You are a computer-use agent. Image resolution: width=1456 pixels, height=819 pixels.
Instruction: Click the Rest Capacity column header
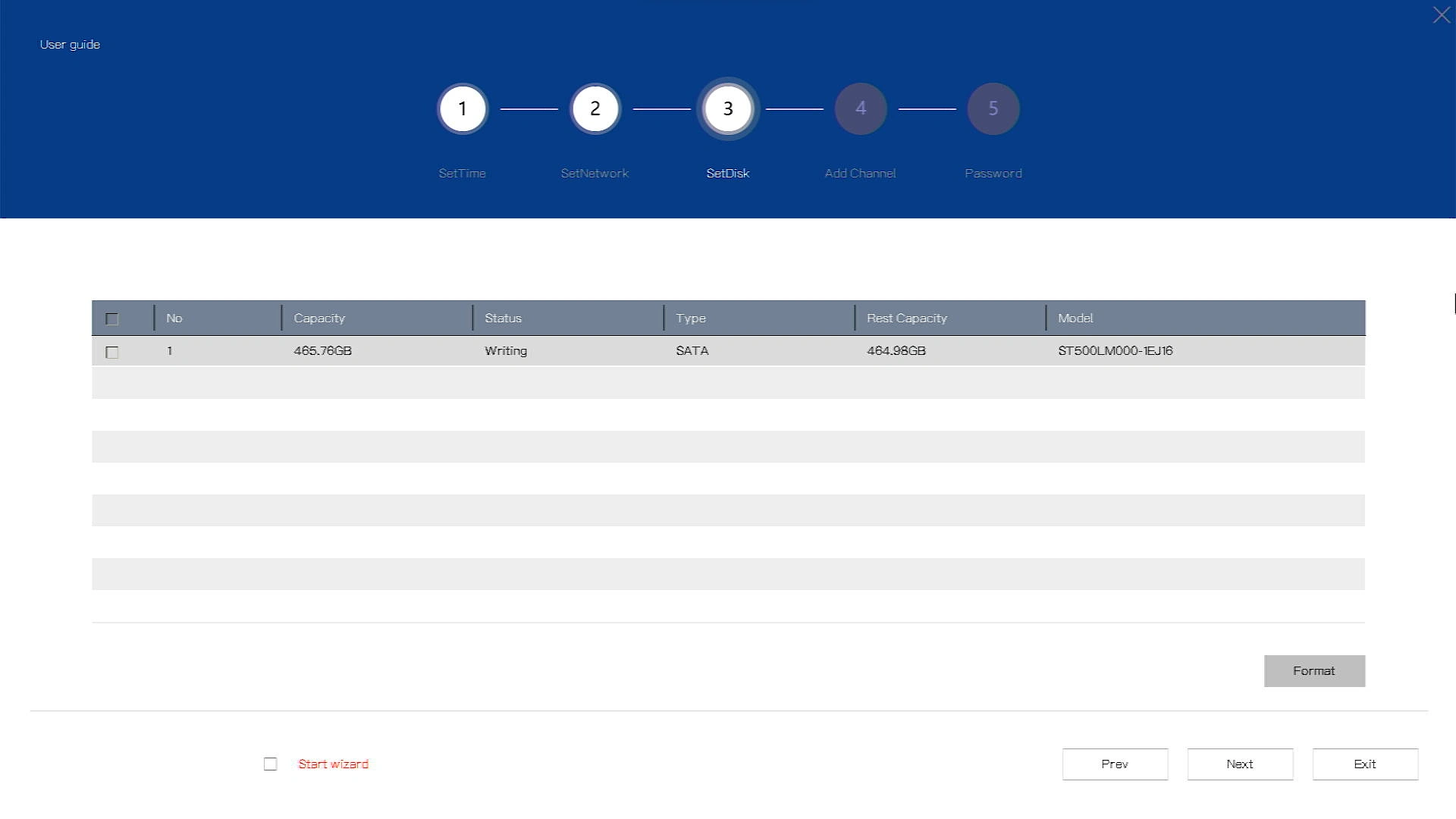click(x=906, y=318)
